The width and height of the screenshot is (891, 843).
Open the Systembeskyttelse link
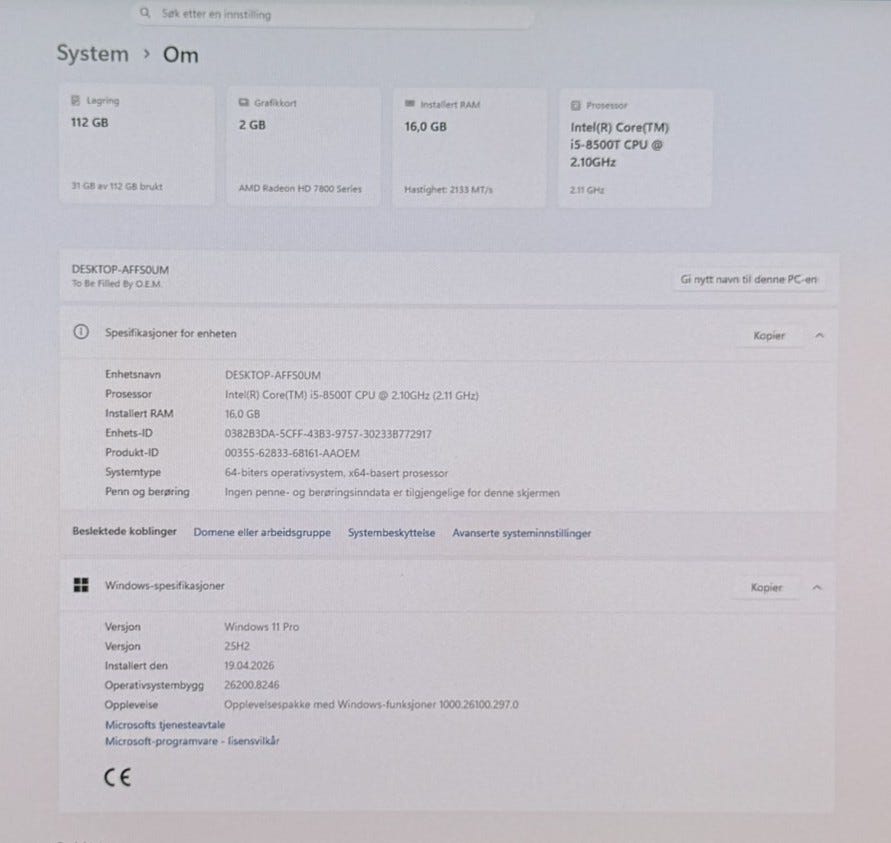[x=392, y=533]
